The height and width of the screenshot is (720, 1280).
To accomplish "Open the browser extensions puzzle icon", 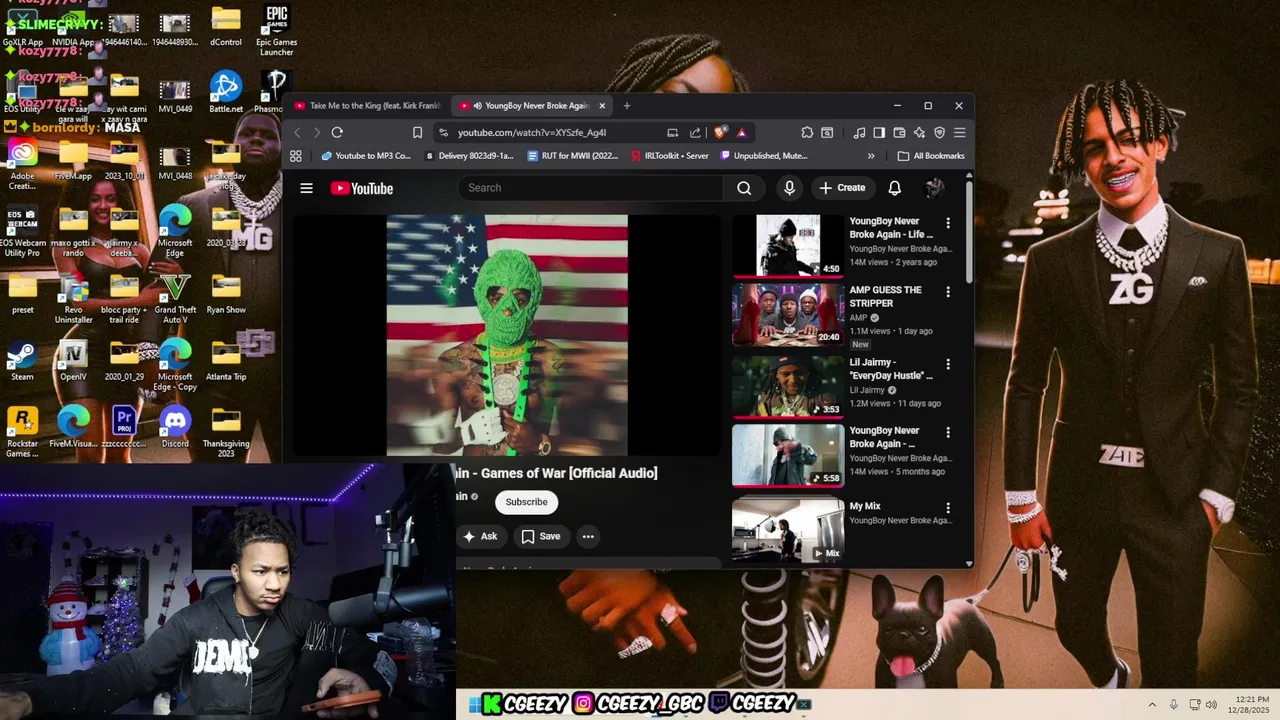I will pyautogui.click(x=807, y=132).
